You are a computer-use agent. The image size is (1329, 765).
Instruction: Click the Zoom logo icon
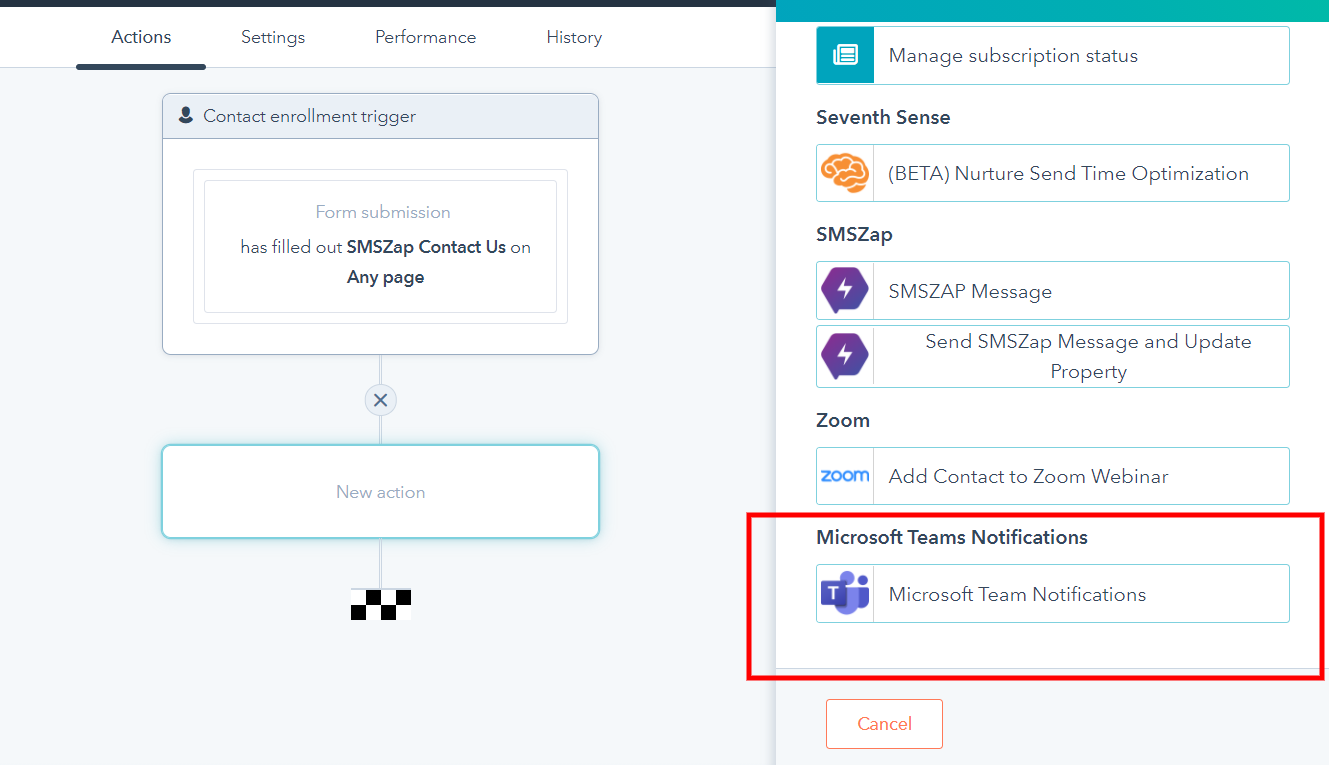(x=845, y=476)
